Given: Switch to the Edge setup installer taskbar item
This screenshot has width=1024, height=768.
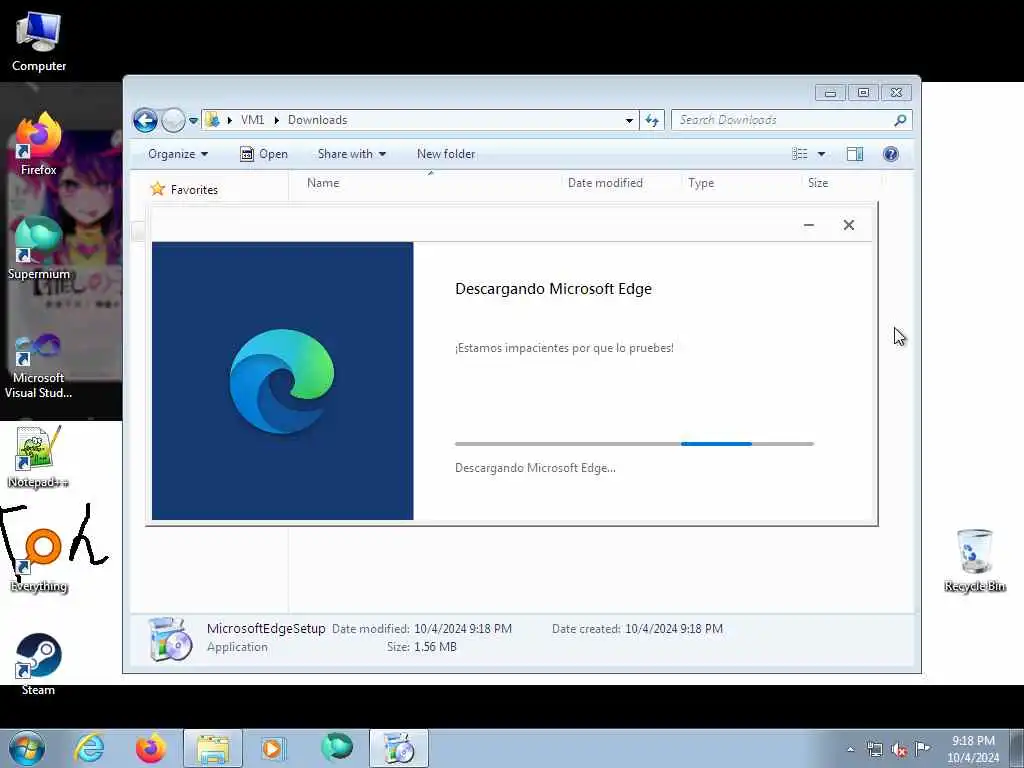Looking at the screenshot, I should pos(398,748).
